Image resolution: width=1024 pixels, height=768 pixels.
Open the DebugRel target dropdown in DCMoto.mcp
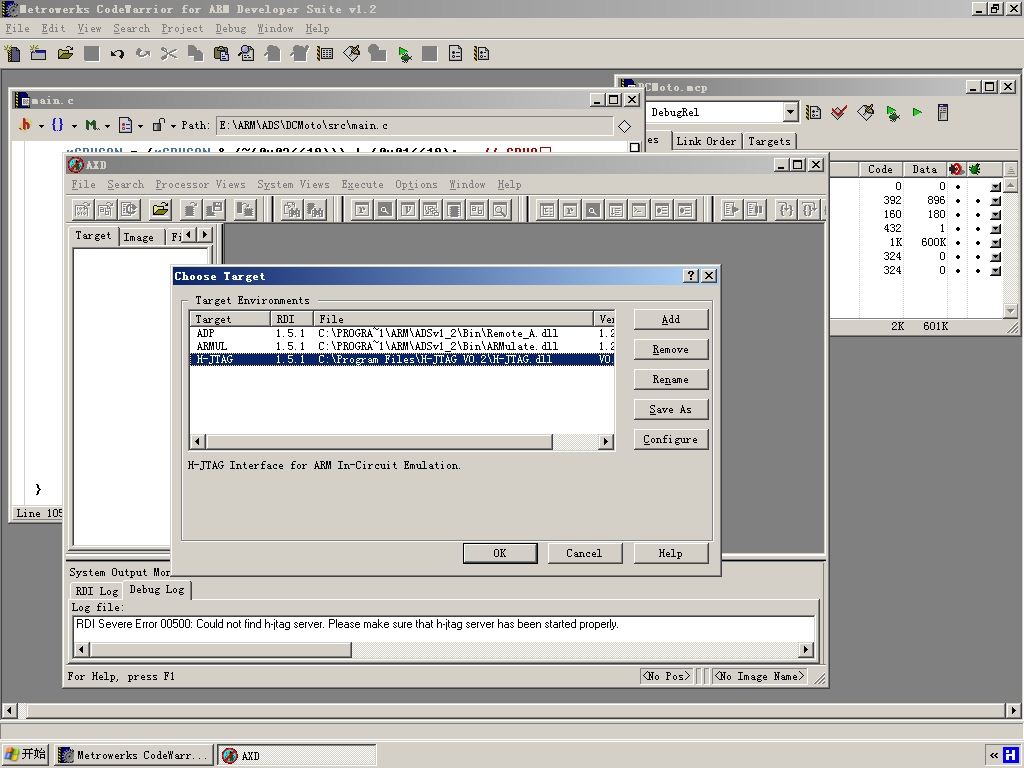[x=790, y=112]
